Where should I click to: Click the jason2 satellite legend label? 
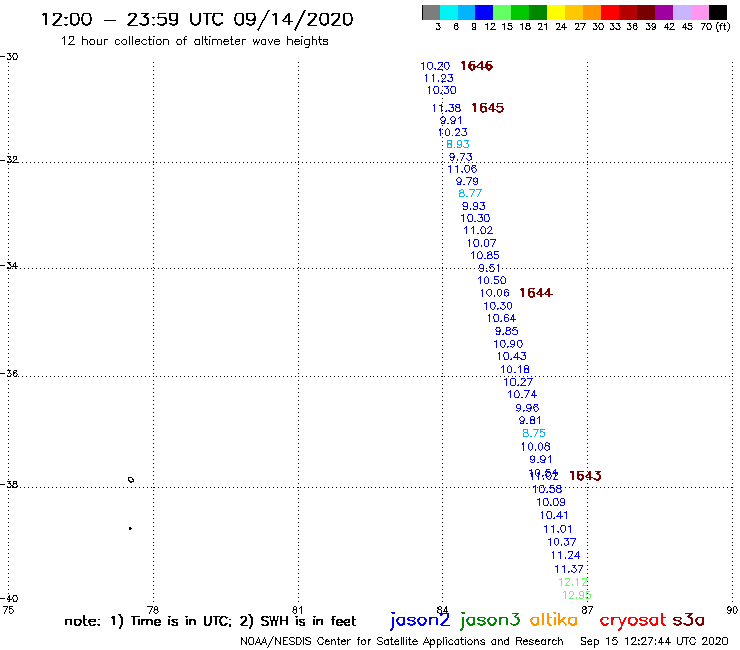point(420,621)
